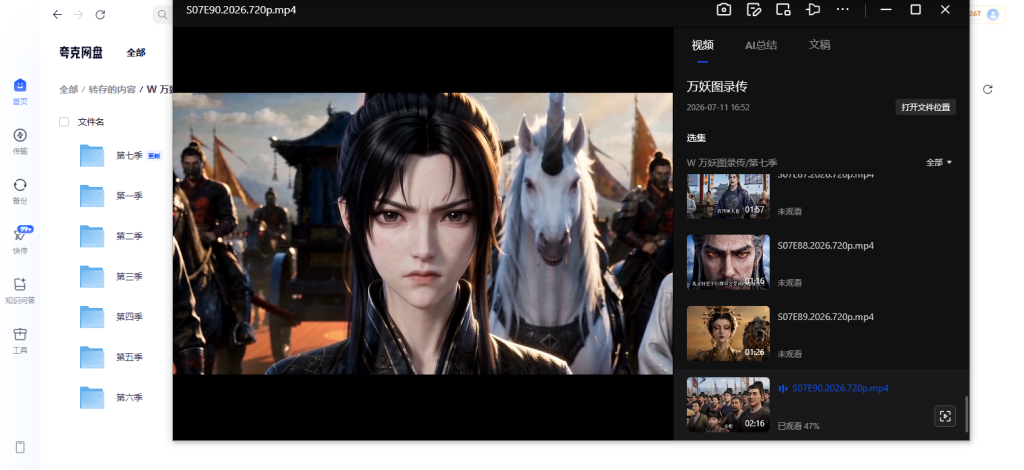The width and height of the screenshot is (1024, 470).
Task: Go to 转存的内容 in the breadcrumb
Action: [x=112, y=89]
